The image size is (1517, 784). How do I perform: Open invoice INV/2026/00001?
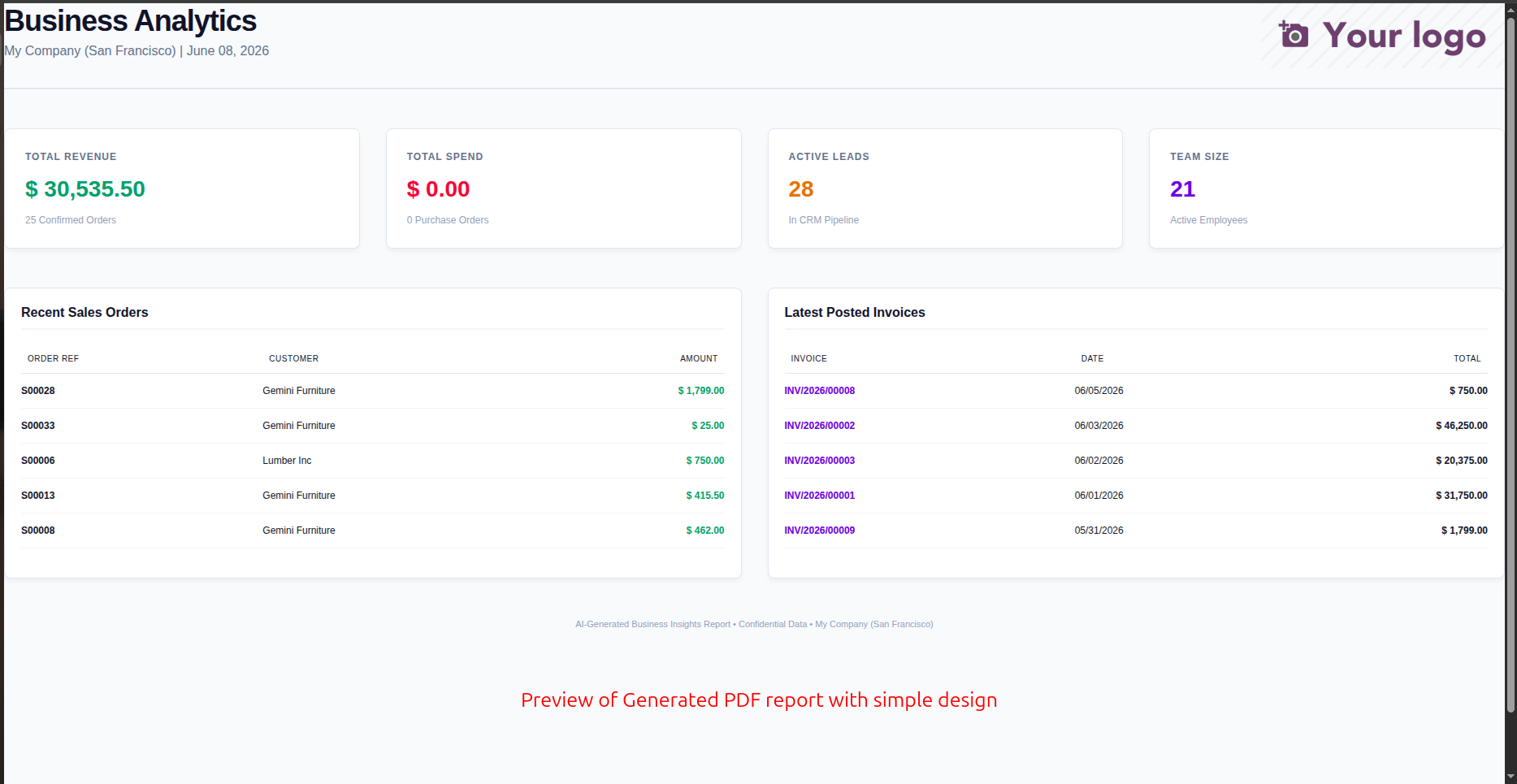(x=819, y=496)
